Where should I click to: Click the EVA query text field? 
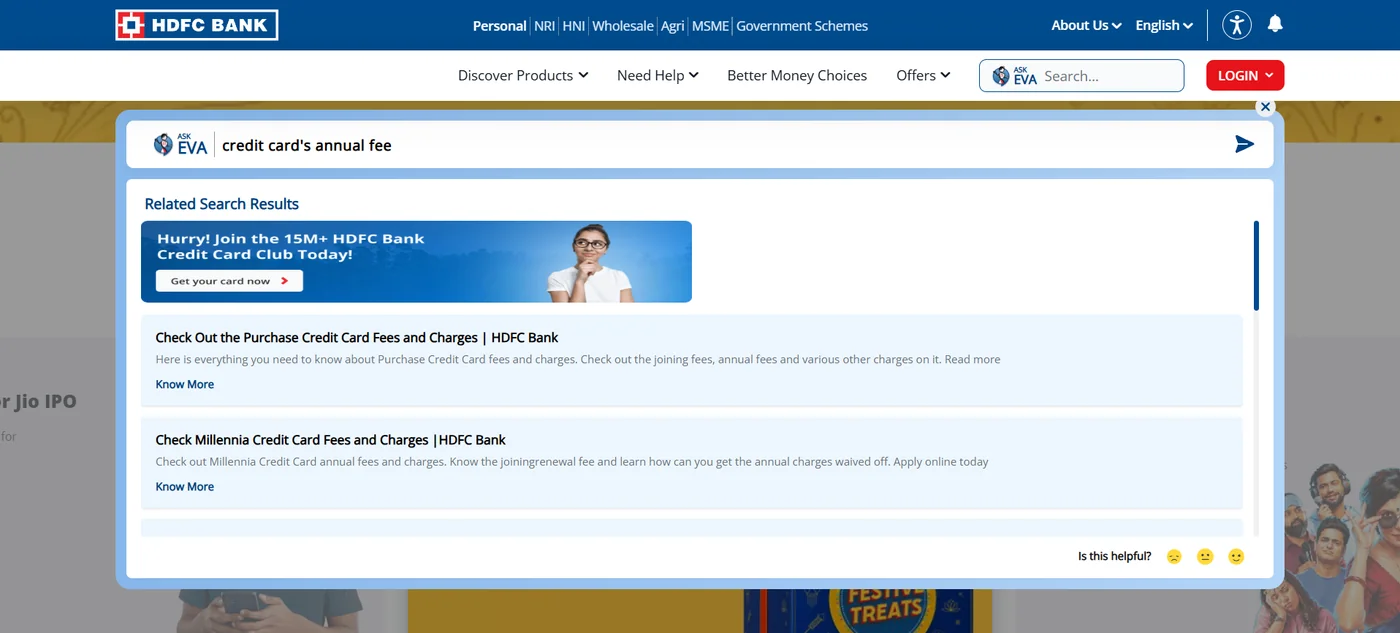pos(720,145)
